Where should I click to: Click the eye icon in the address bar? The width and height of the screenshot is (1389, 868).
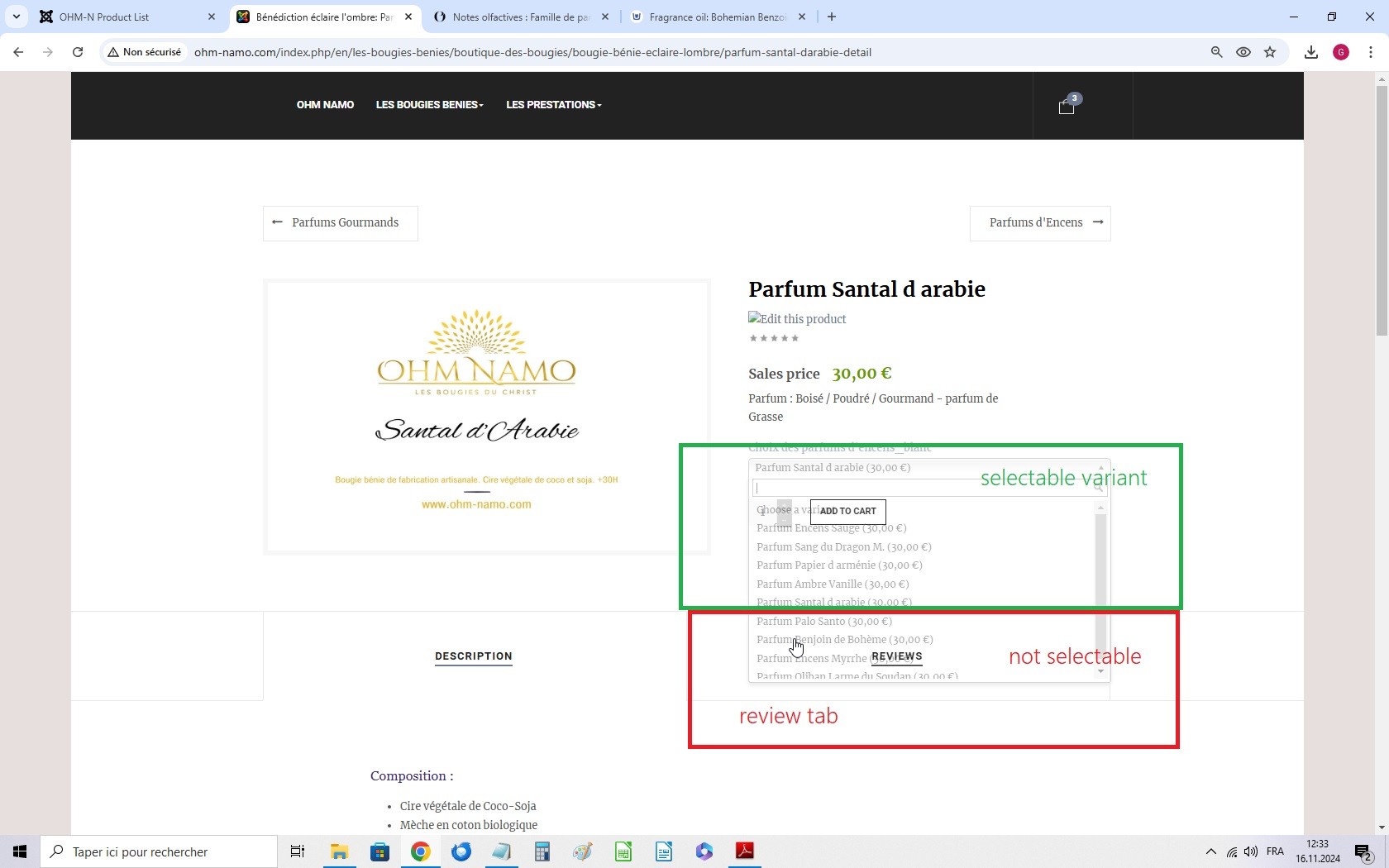pyautogui.click(x=1243, y=52)
